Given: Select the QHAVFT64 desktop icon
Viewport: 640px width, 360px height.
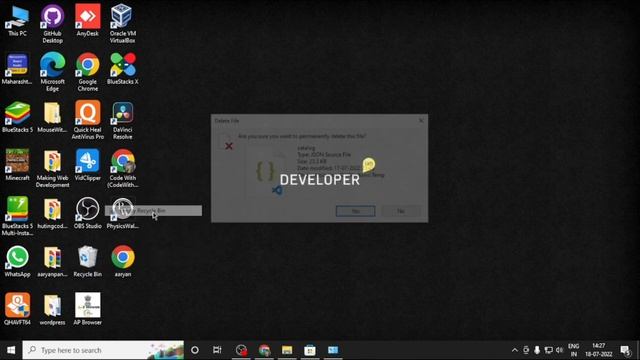Looking at the screenshot, I should [17, 309].
